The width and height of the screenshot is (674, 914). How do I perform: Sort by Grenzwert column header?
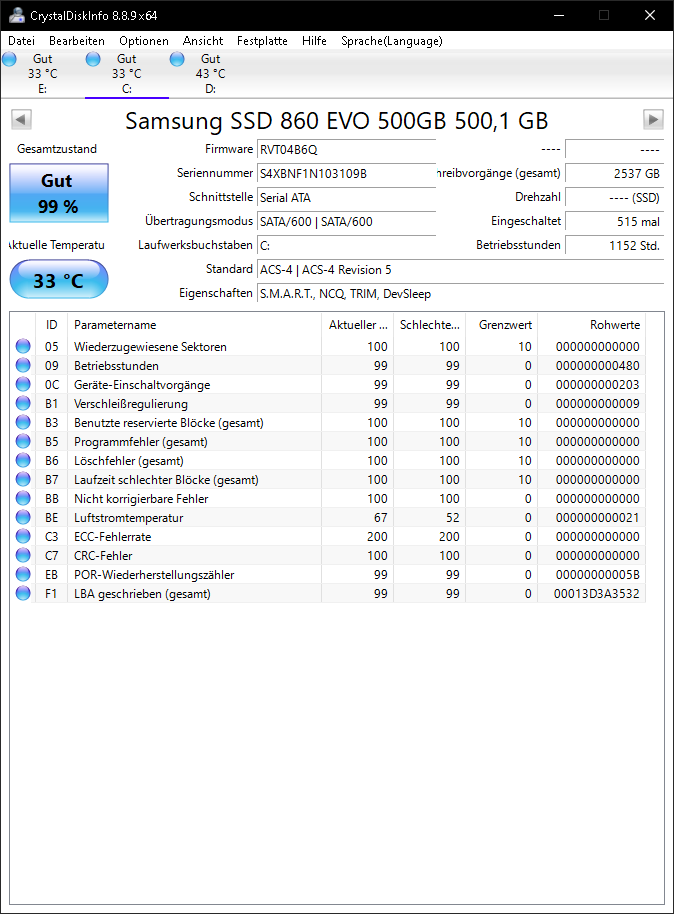point(501,325)
